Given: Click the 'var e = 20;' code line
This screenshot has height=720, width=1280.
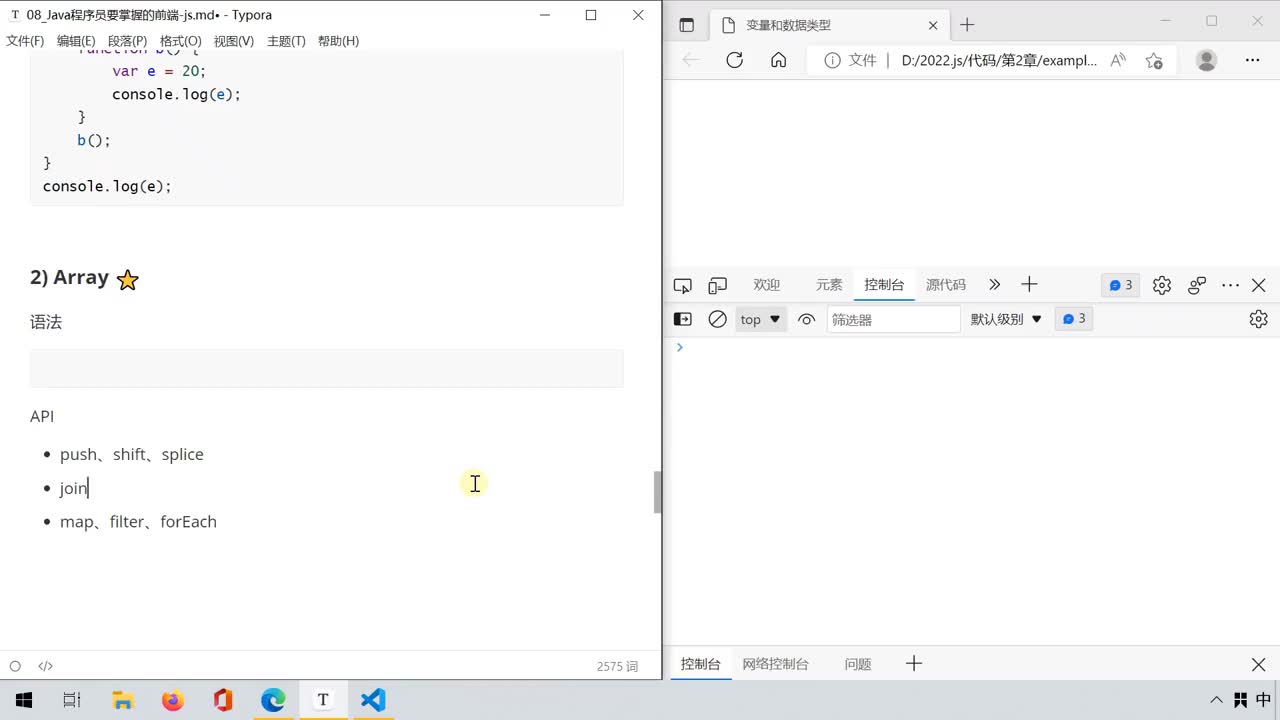Looking at the screenshot, I should coord(158,71).
